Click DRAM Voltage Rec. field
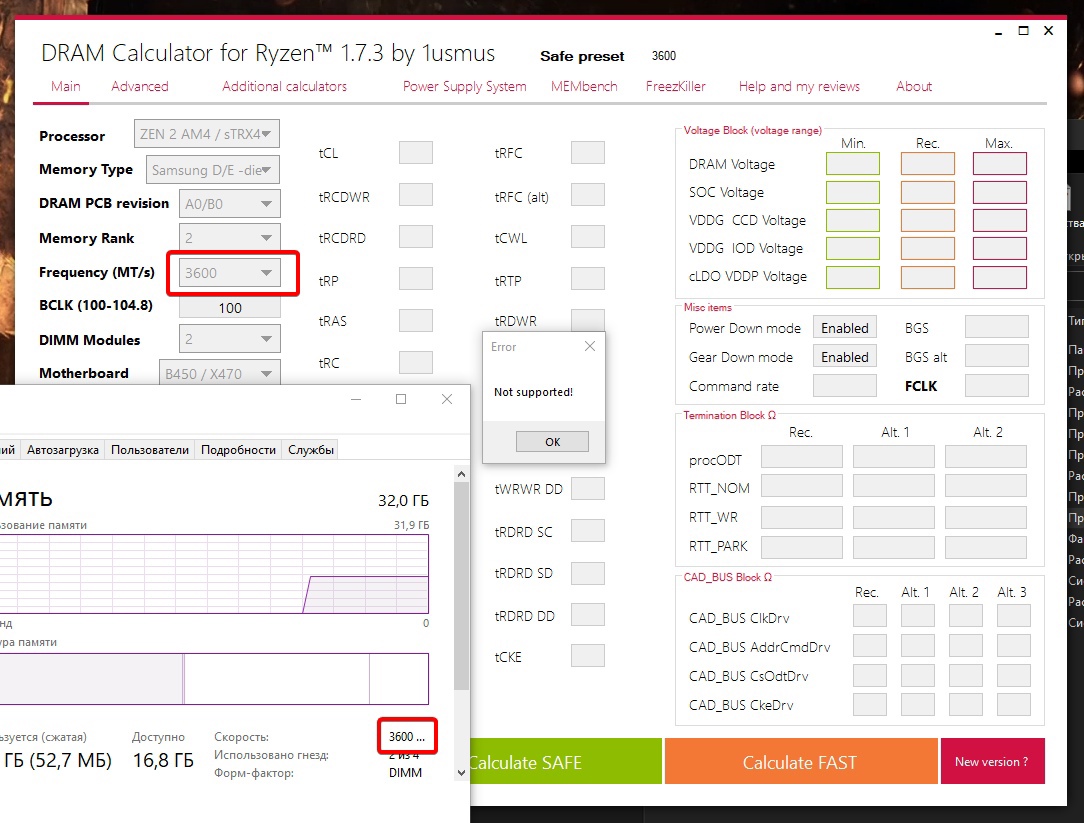The width and height of the screenshot is (1084, 823). (x=928, y=164)
